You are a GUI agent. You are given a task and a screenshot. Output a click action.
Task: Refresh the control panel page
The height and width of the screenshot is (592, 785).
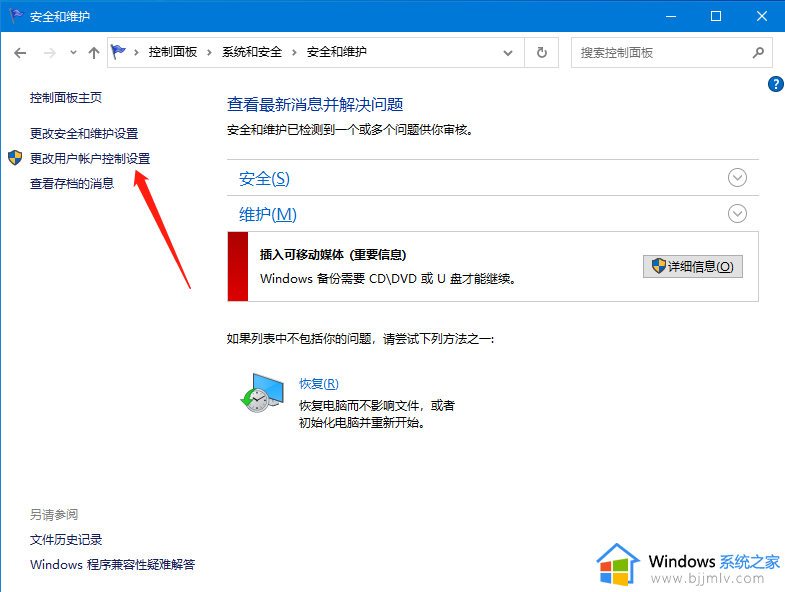click(x=542, y=53)
